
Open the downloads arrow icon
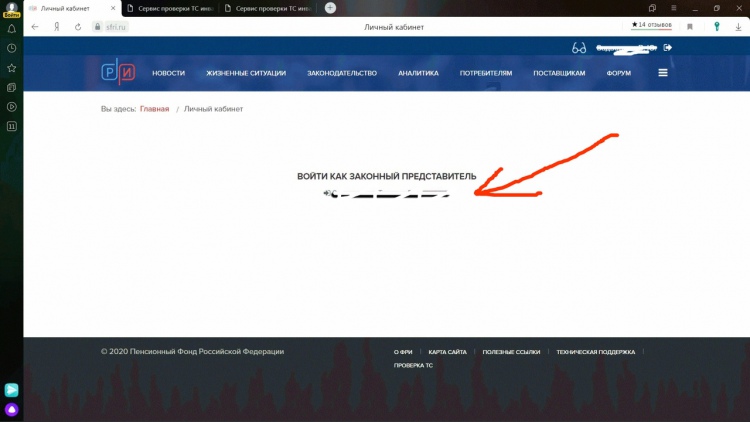tap(738, 27)
